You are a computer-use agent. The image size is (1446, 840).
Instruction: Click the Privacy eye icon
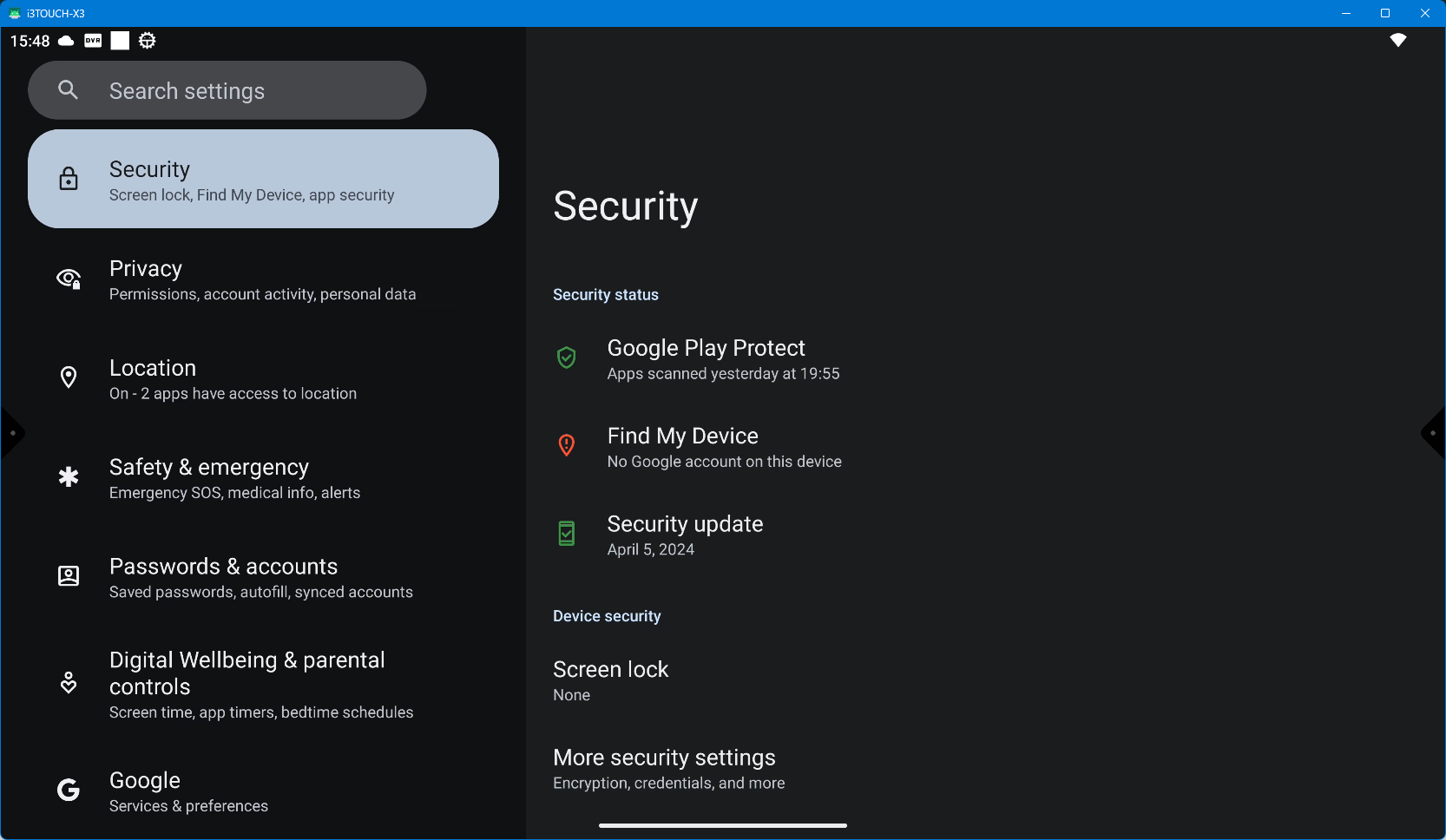pos(69,279)
